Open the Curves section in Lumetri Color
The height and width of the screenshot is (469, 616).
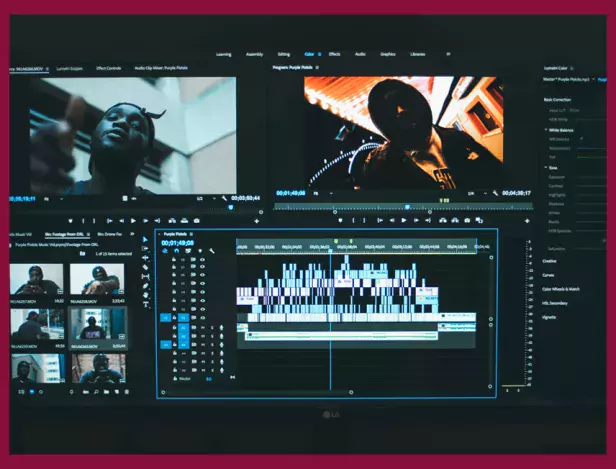pos(548,275)
